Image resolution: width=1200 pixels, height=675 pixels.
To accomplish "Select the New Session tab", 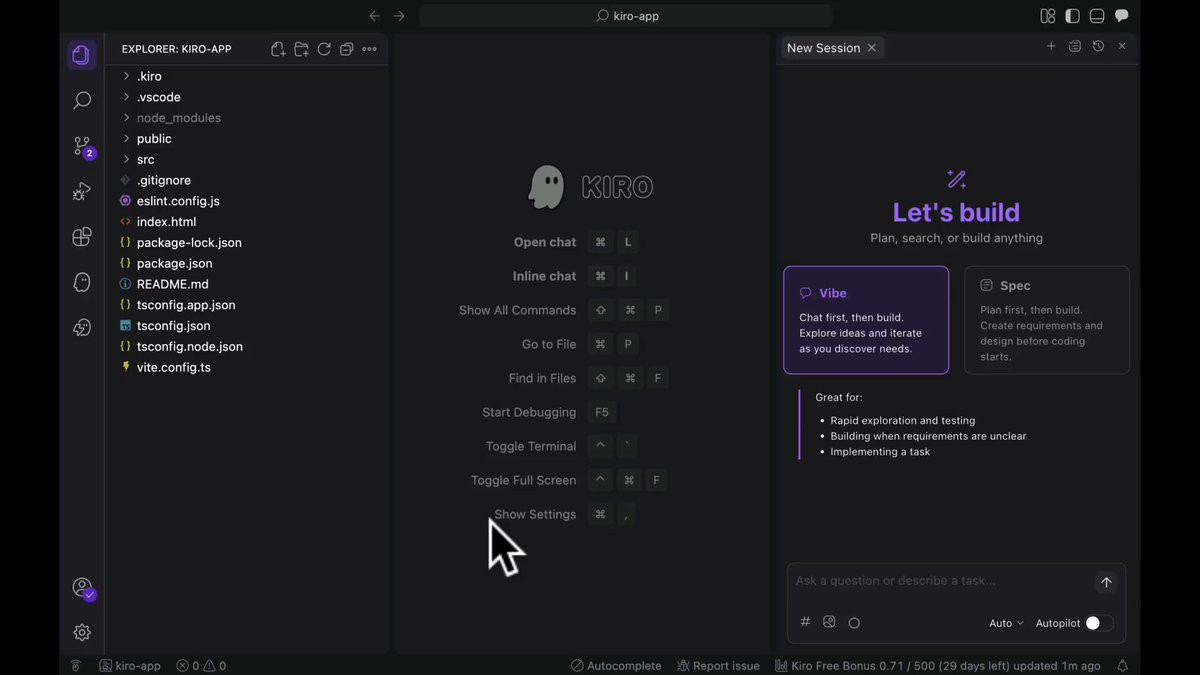I will [831, 47].
